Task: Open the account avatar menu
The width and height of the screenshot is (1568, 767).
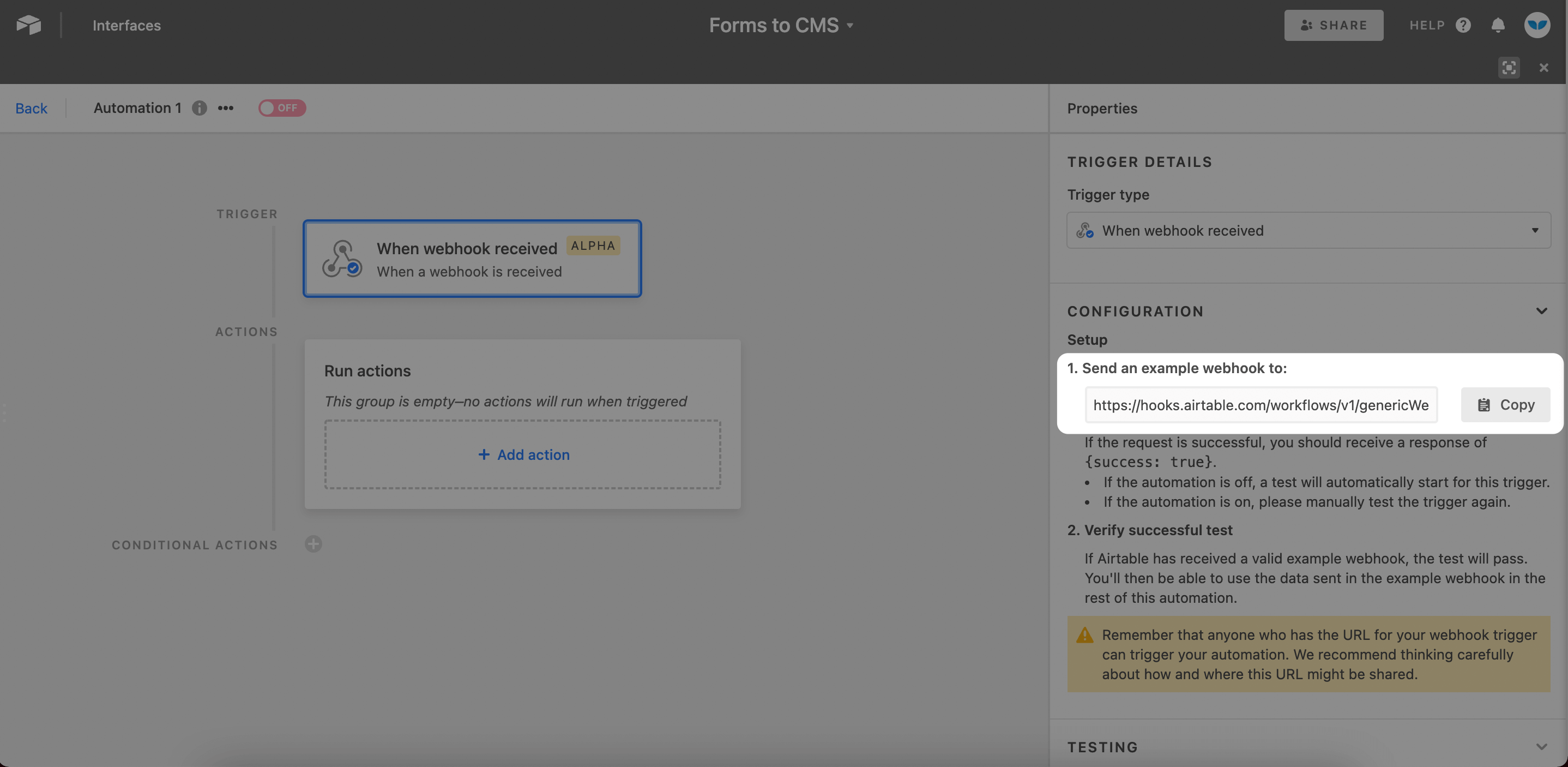Action: point(1537,25)
